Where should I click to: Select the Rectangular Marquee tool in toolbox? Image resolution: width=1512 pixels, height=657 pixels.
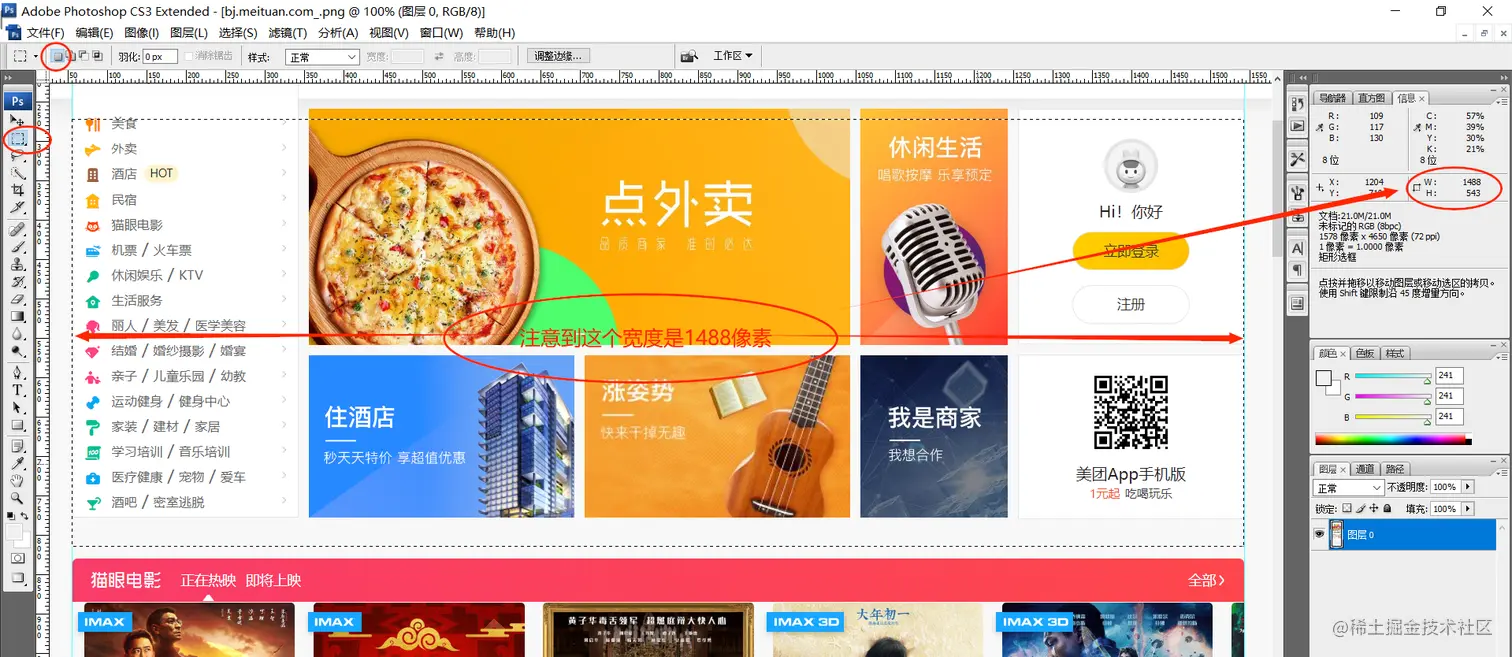point(18,138)
